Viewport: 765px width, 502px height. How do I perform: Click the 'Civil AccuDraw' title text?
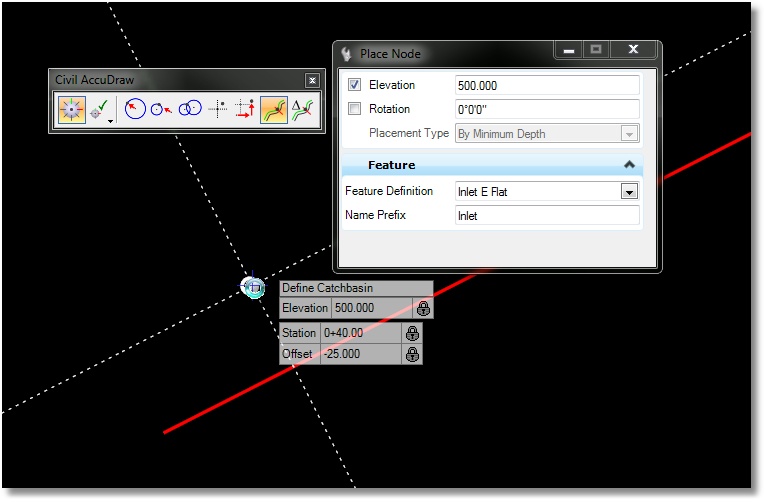(x=94, y=80)
